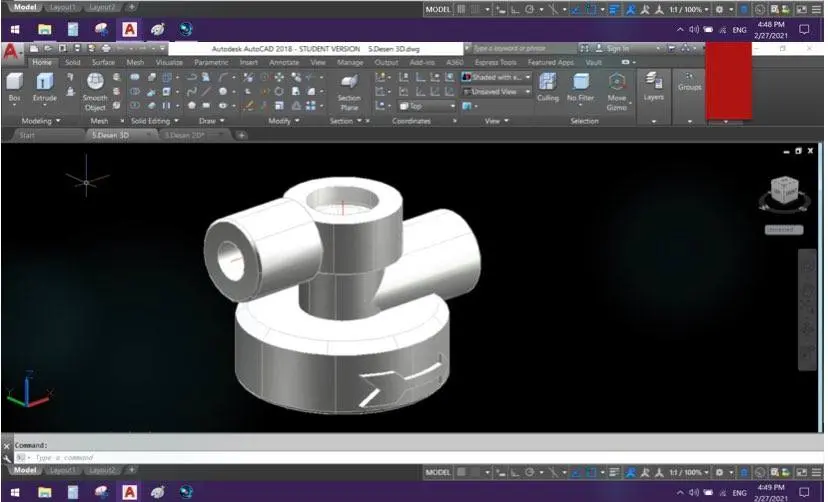Click the No Filter selection icon
The height and width of the screenshot is (502, 828).
580,82
